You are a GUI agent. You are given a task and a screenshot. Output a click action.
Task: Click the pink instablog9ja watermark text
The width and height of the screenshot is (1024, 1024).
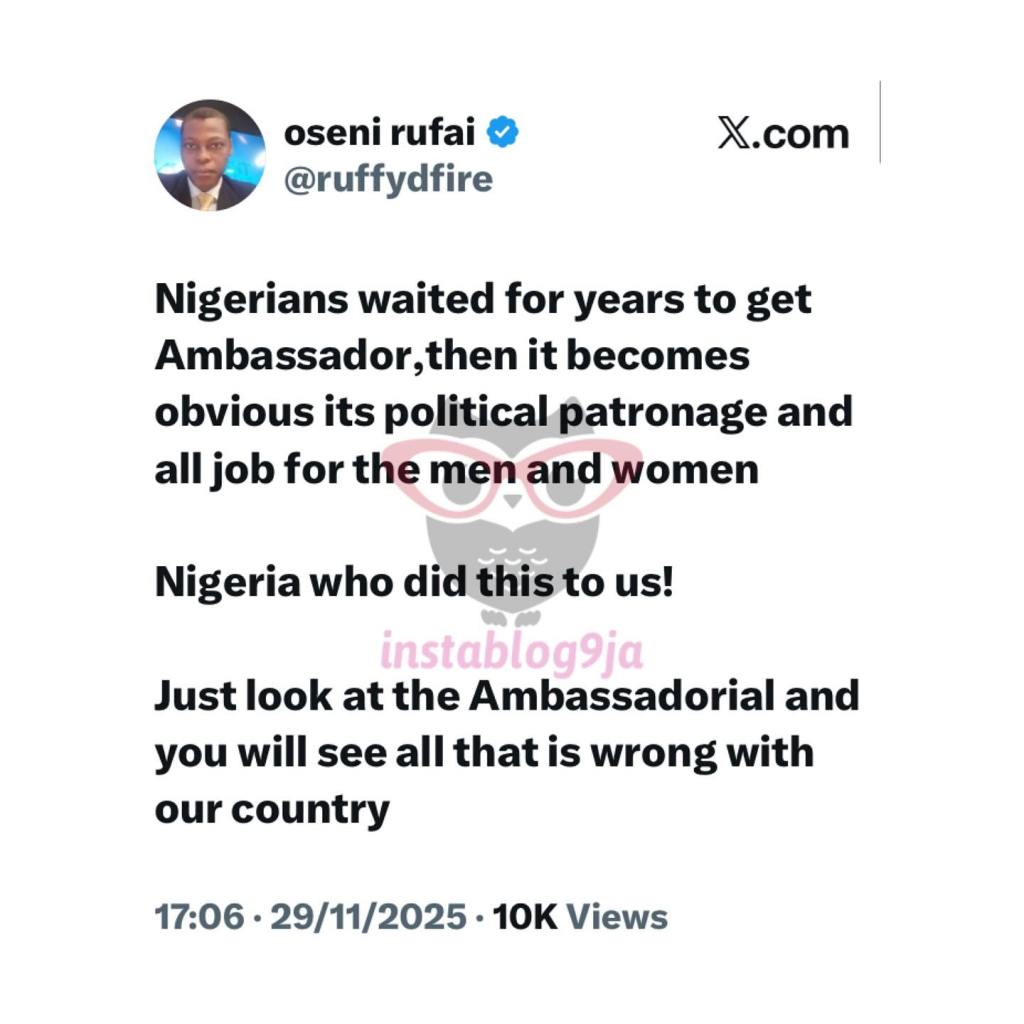512,652
